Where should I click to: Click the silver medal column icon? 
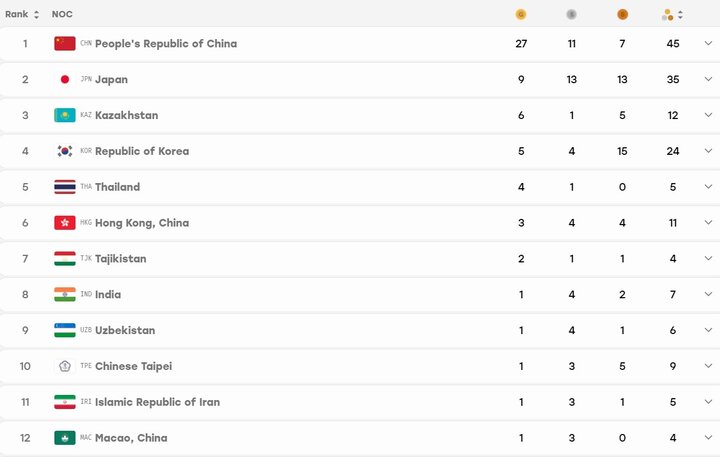pyautogui.click(x=571, y=15)
